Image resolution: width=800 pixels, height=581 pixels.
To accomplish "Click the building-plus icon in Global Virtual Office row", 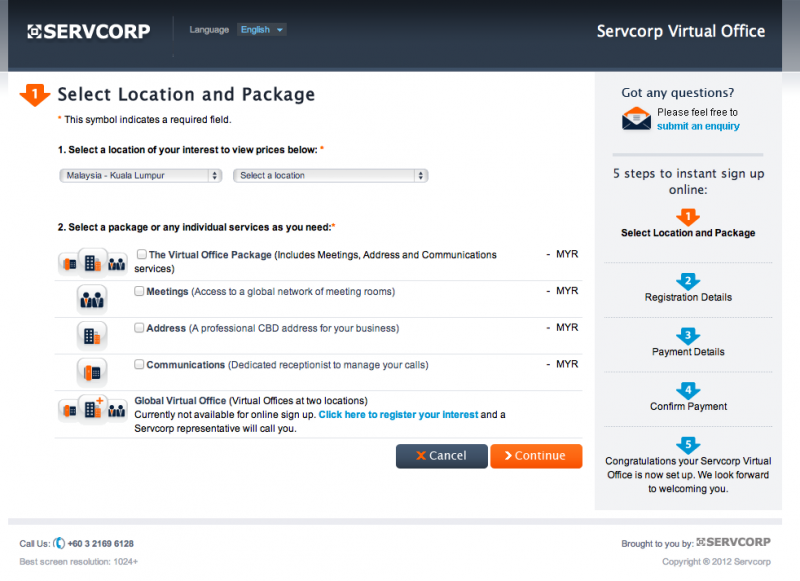I will coord(92,409).
